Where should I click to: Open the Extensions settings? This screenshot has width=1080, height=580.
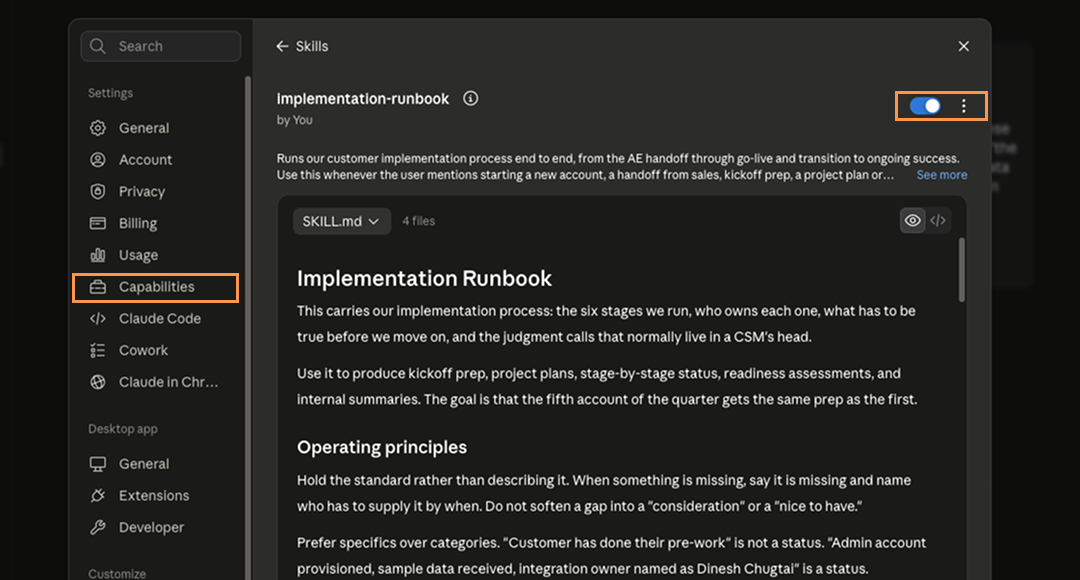[156, 495]
